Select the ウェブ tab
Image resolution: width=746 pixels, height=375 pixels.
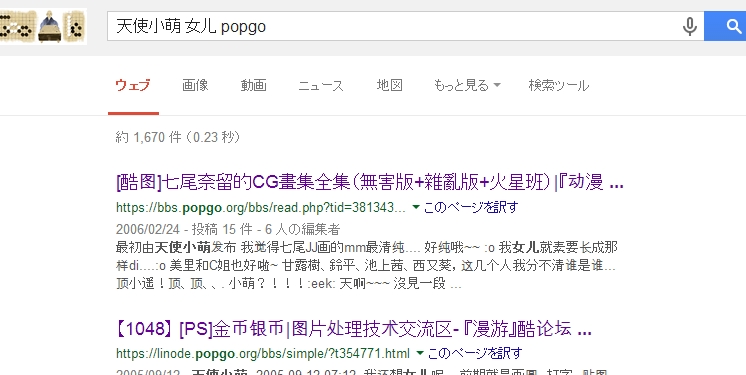click(133, 85)
